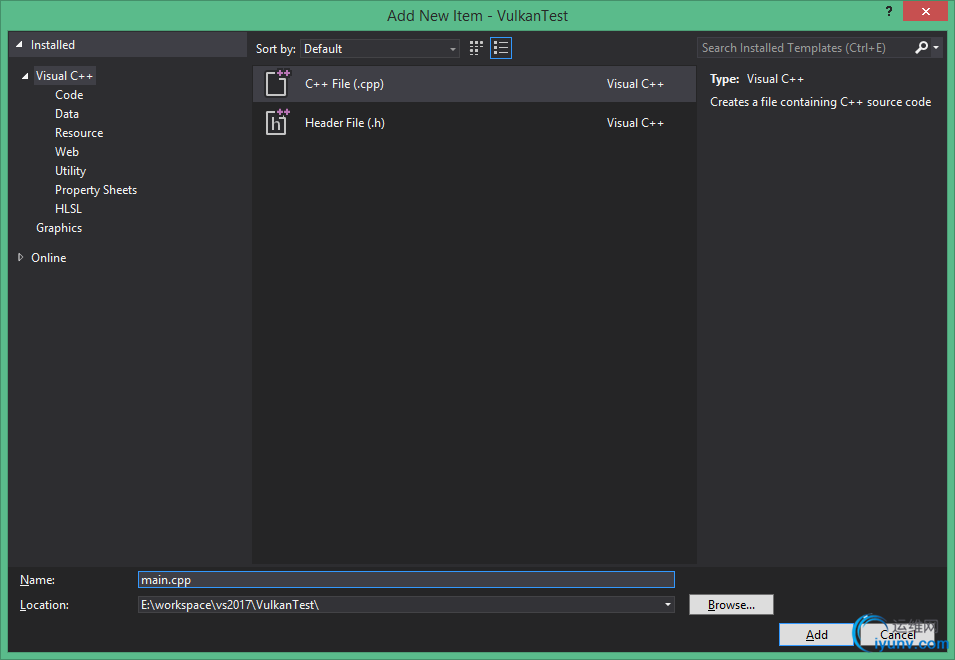The height and width of the screenshot is (660, 955).
Task: Expand the Online section
Action: coord(20,258)
